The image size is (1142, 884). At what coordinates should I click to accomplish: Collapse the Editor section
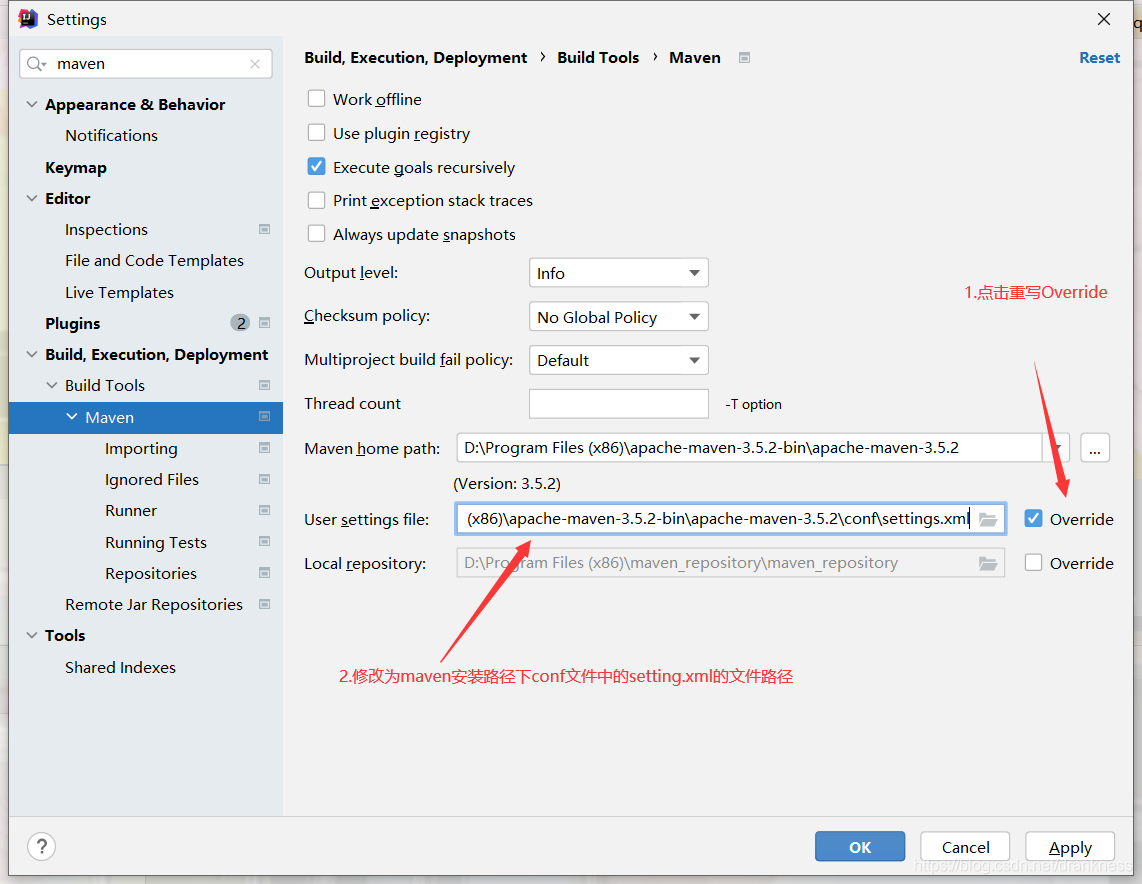pos(31,198)
